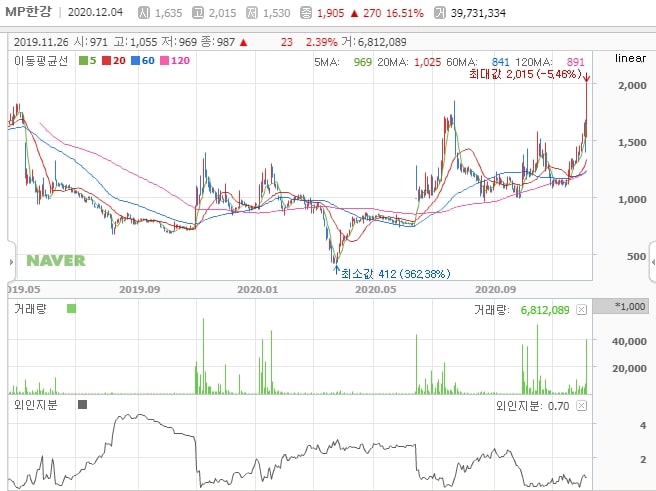
Task: Click the header volume figure 39,731,334
Action: click(x=478, y=13)
